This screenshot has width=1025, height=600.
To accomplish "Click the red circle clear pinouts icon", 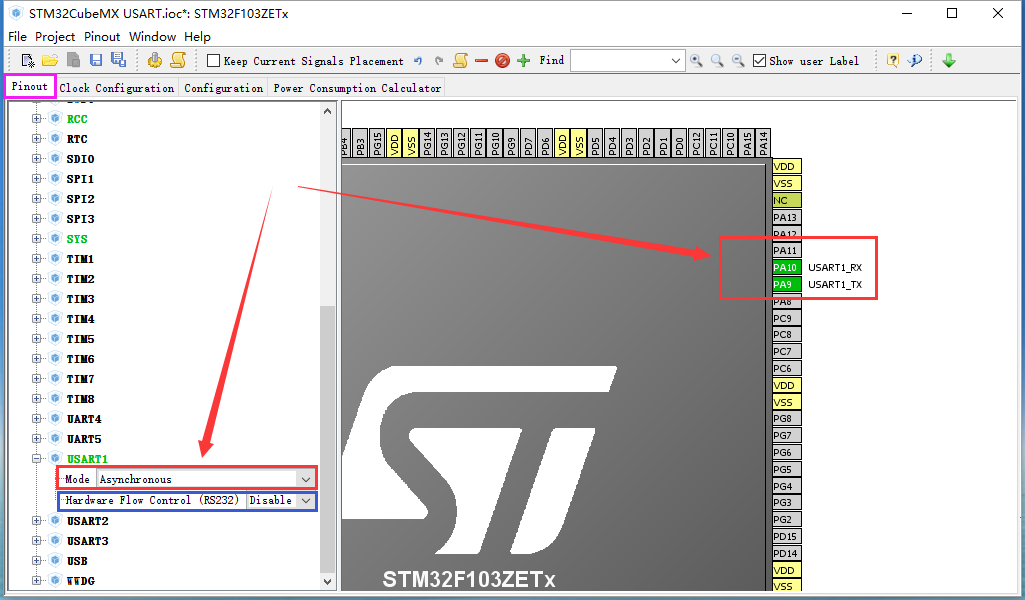I will point(502,61).
